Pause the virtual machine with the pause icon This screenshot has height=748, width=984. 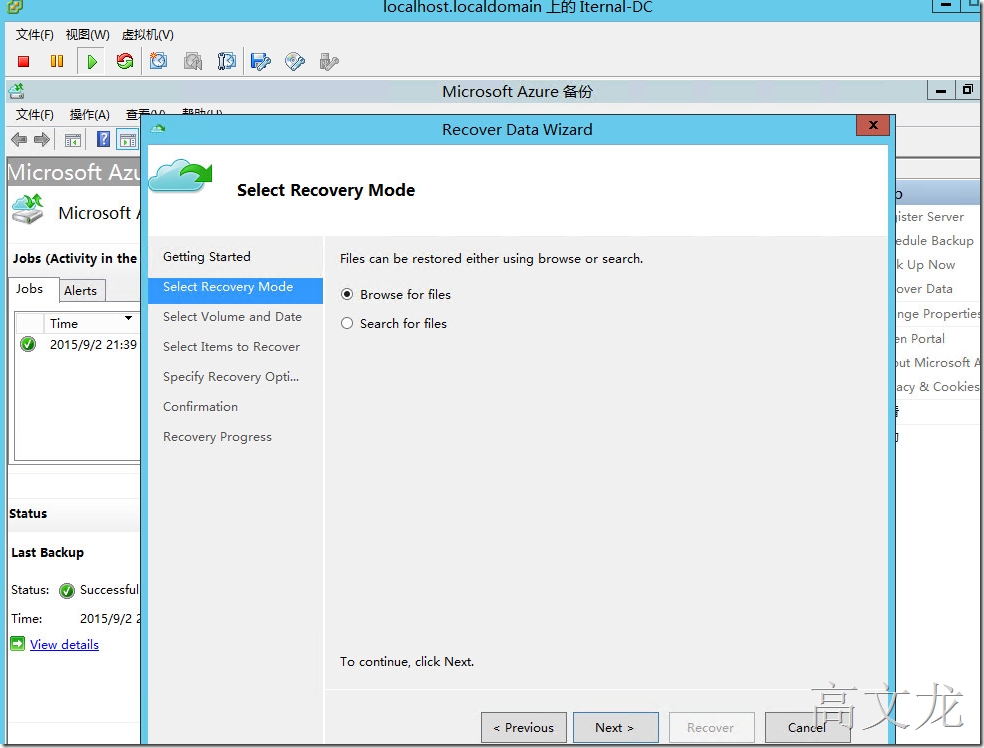pos(56,61)
